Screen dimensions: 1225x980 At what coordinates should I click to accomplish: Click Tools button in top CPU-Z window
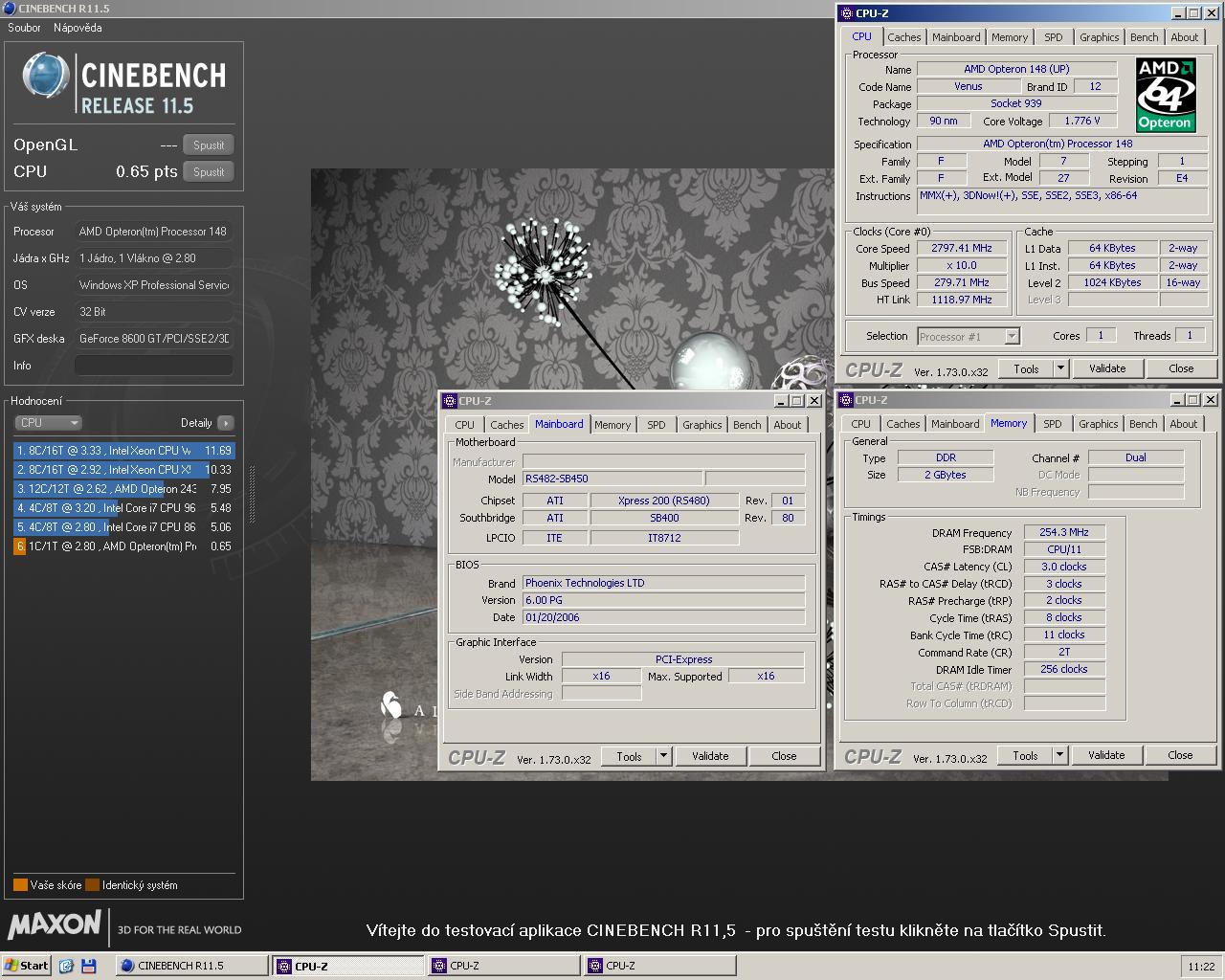point(1026,368)
